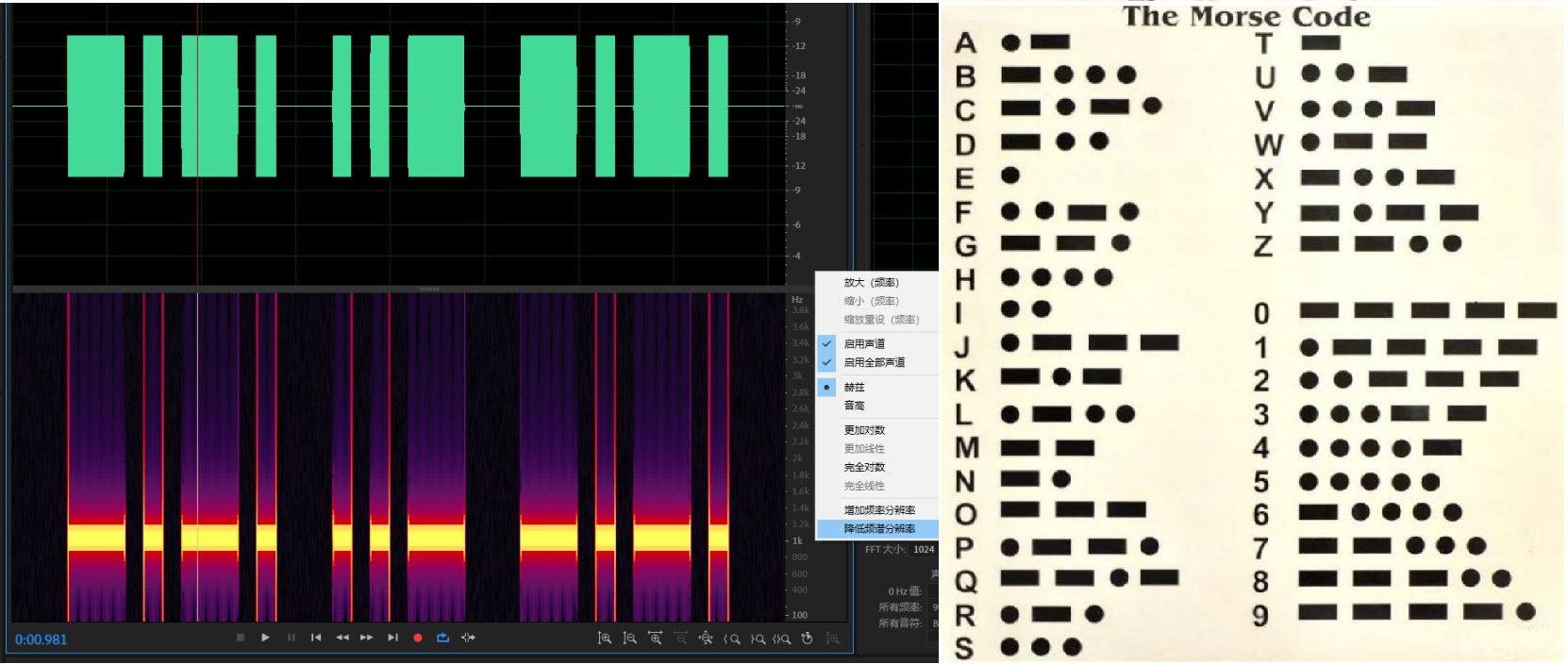Click the Stop button in transport bar
The width and height of the screenshot is (1568, 664).
pos(241,638)
